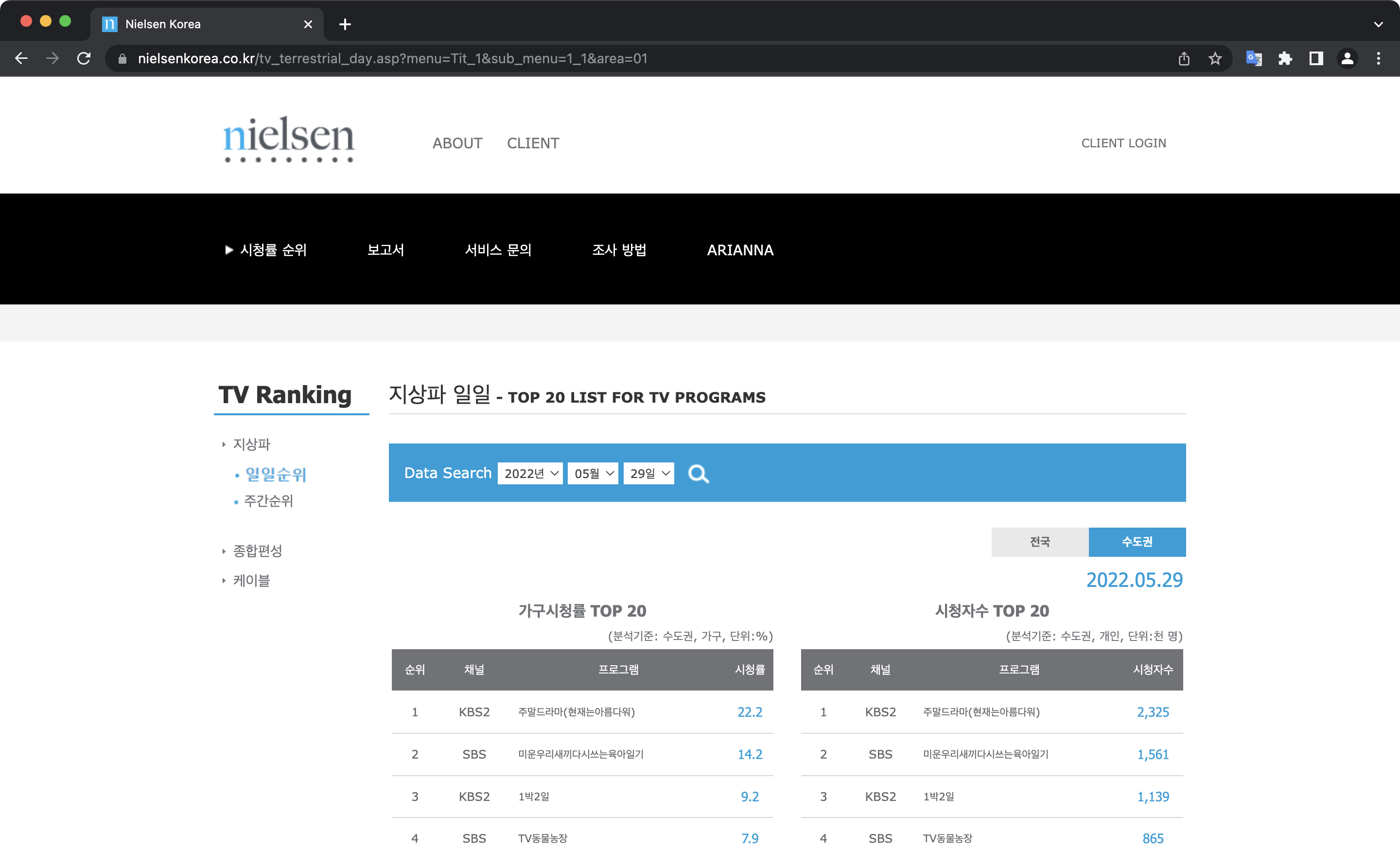The height and width of the screenshot is (851, 1400).
Task: Open a new tab with plus icon
Action: 345,24
